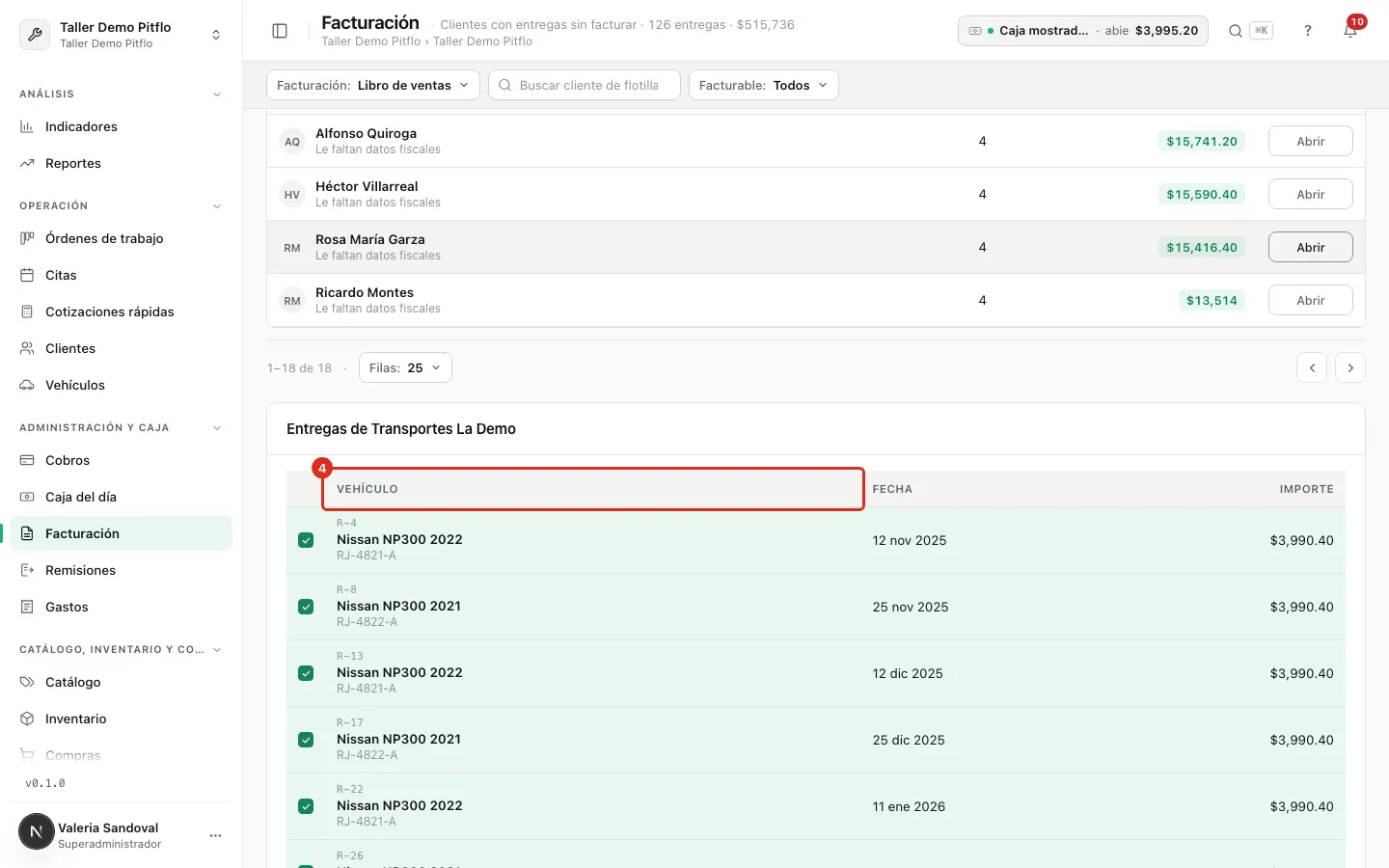Collapse the Administración y Caja section
This screenshot has height=868, width=1389.
[x=217, y=428]
